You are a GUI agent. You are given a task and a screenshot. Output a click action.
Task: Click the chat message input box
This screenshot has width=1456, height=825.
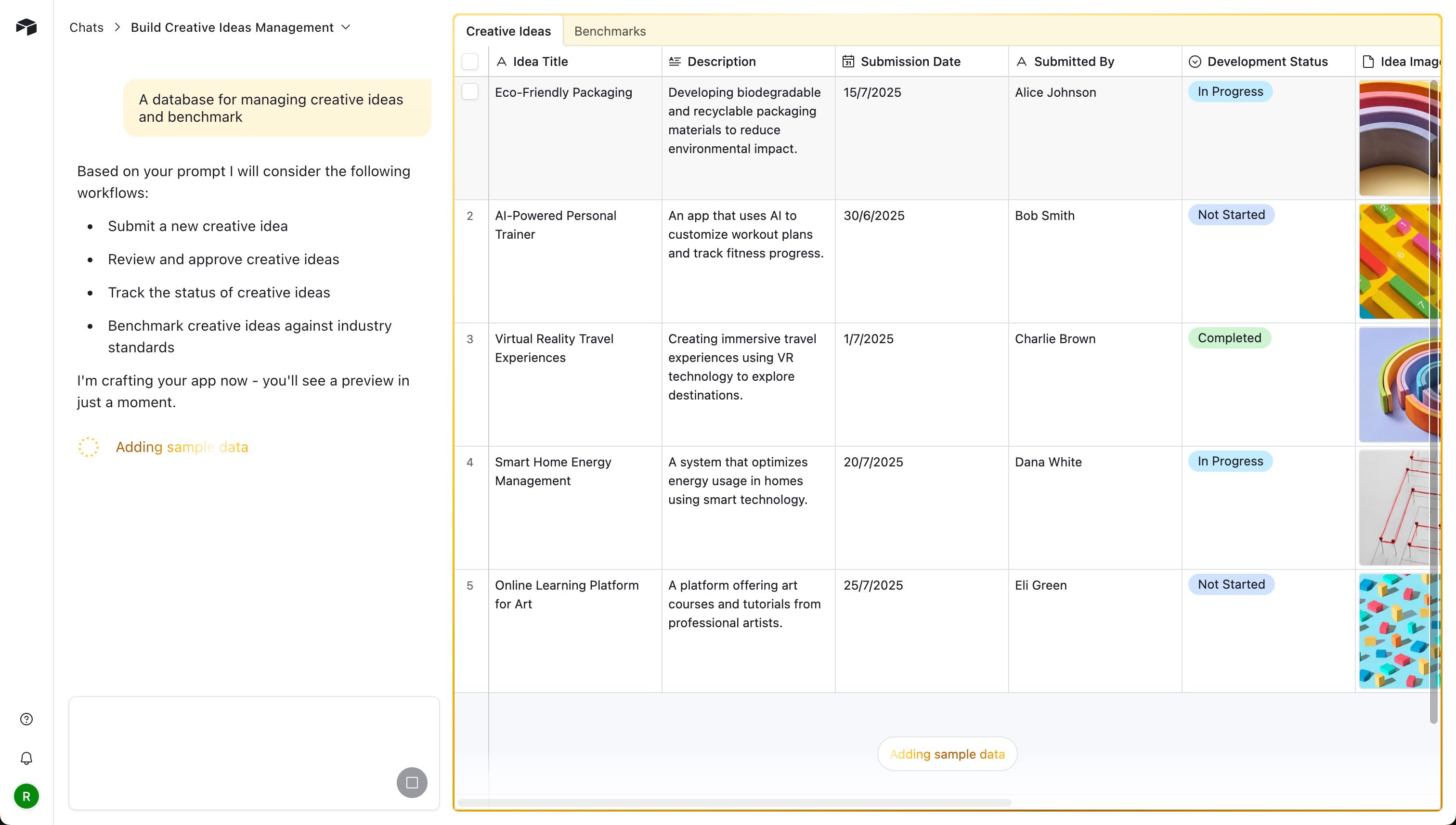(x=254, y=754)
